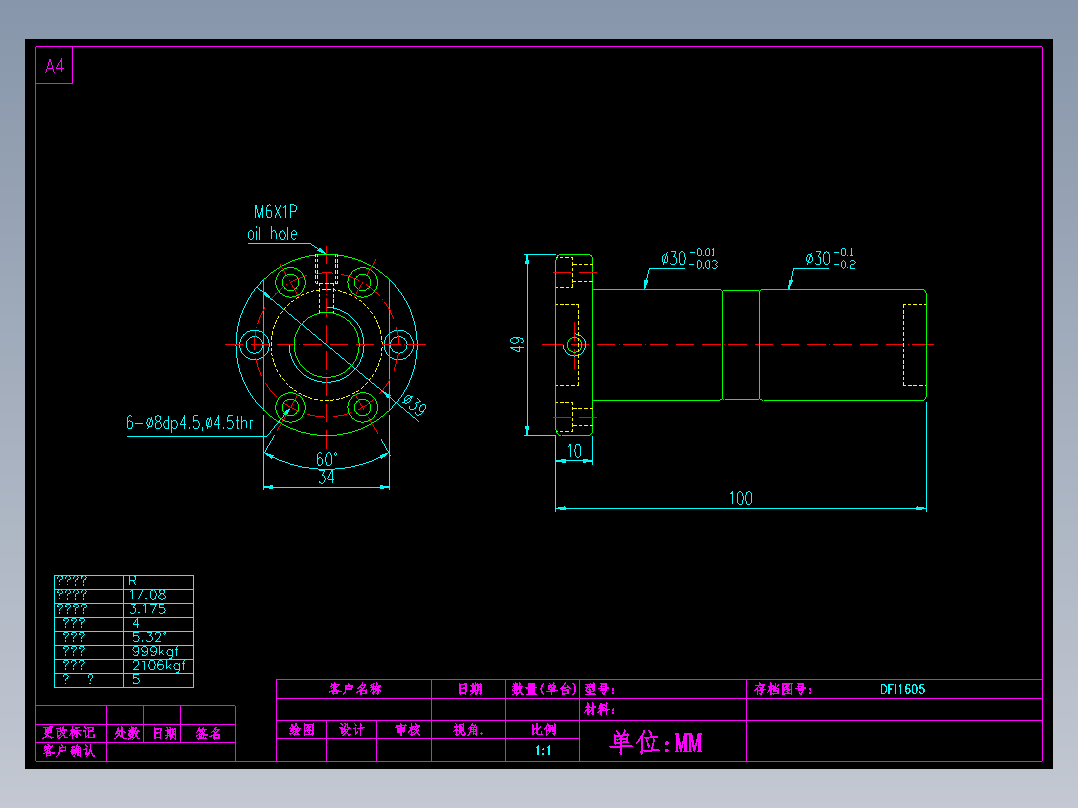Select the 比例 scale label
1078x808 pixels.
[544, 730]
